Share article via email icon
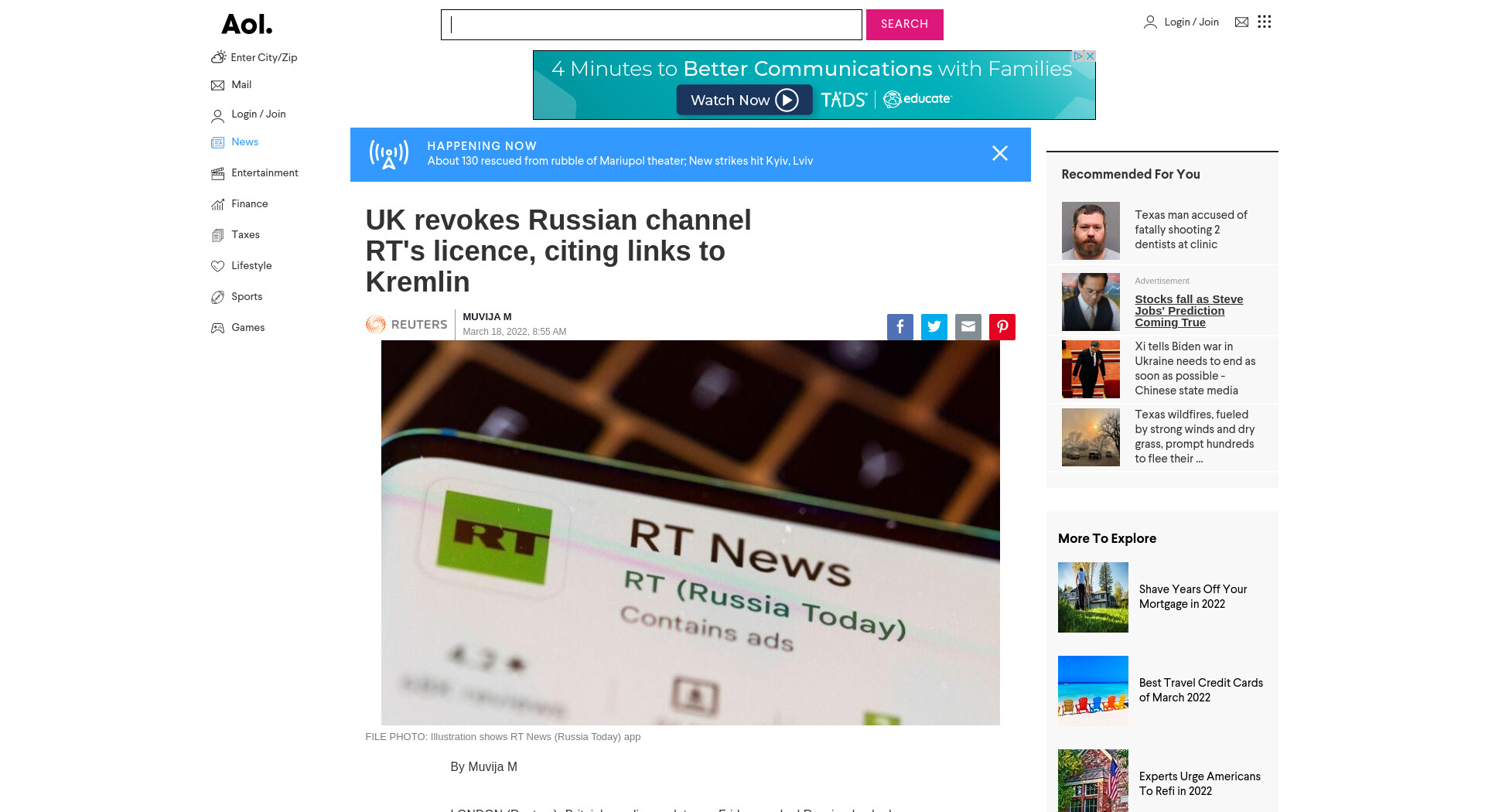The image size is (1485, 812). pos(968,327)
